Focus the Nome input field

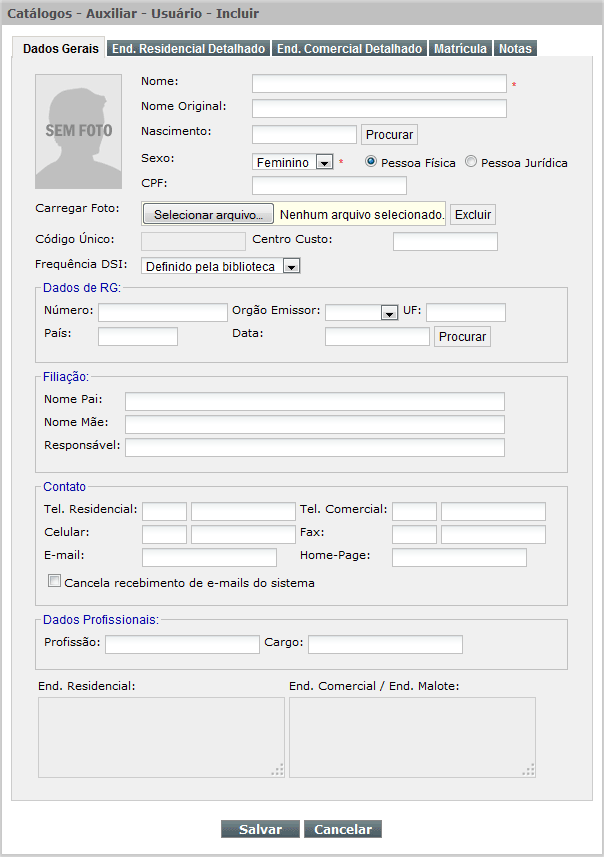(x=379, y=83)
